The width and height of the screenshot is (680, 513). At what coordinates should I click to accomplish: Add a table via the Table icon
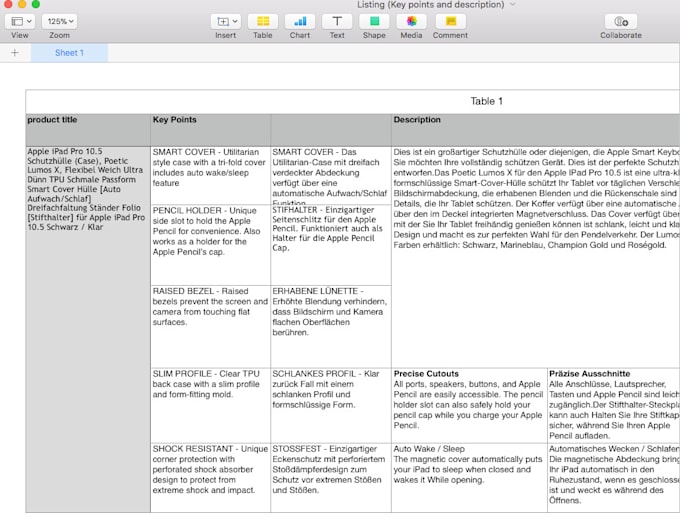pyautogui.click(x=263, y=21)
